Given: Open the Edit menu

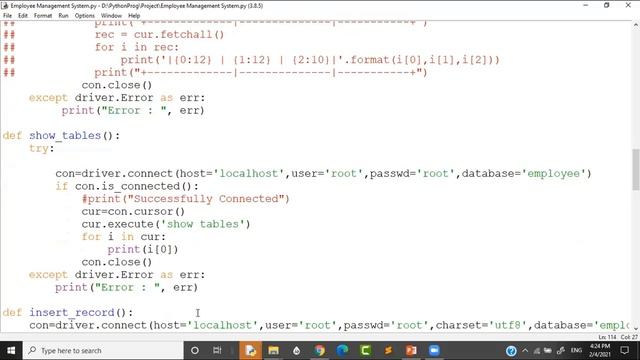Looking at the screenshot, I should click(23, 16).
